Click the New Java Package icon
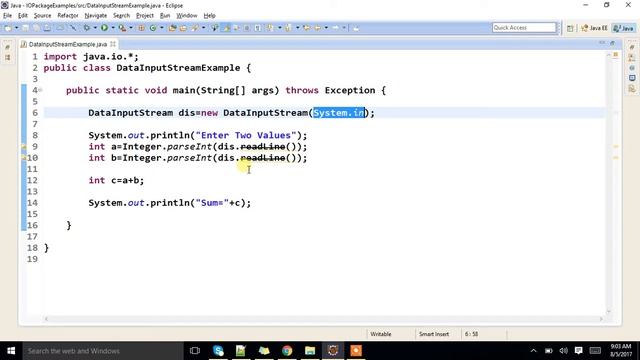The height and width of the screenshot is (360, 640). 141,28
